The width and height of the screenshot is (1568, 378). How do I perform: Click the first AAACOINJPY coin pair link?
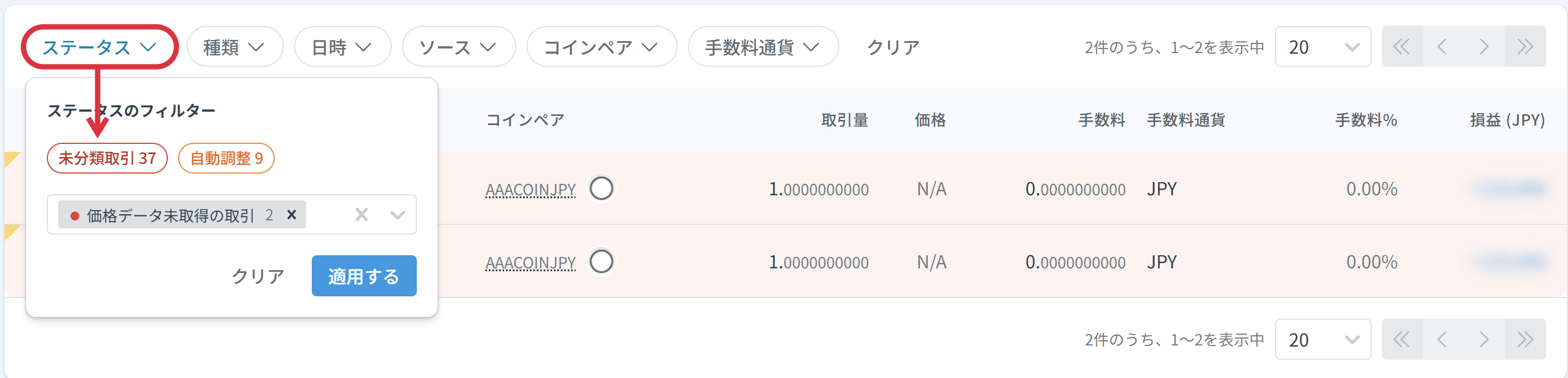point(530,190)
